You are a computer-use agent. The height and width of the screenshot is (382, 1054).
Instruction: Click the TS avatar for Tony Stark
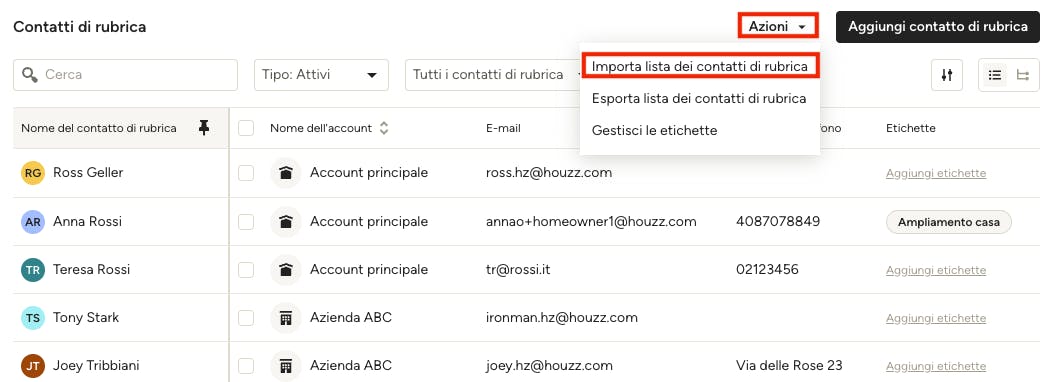click(x=32, y=317)
